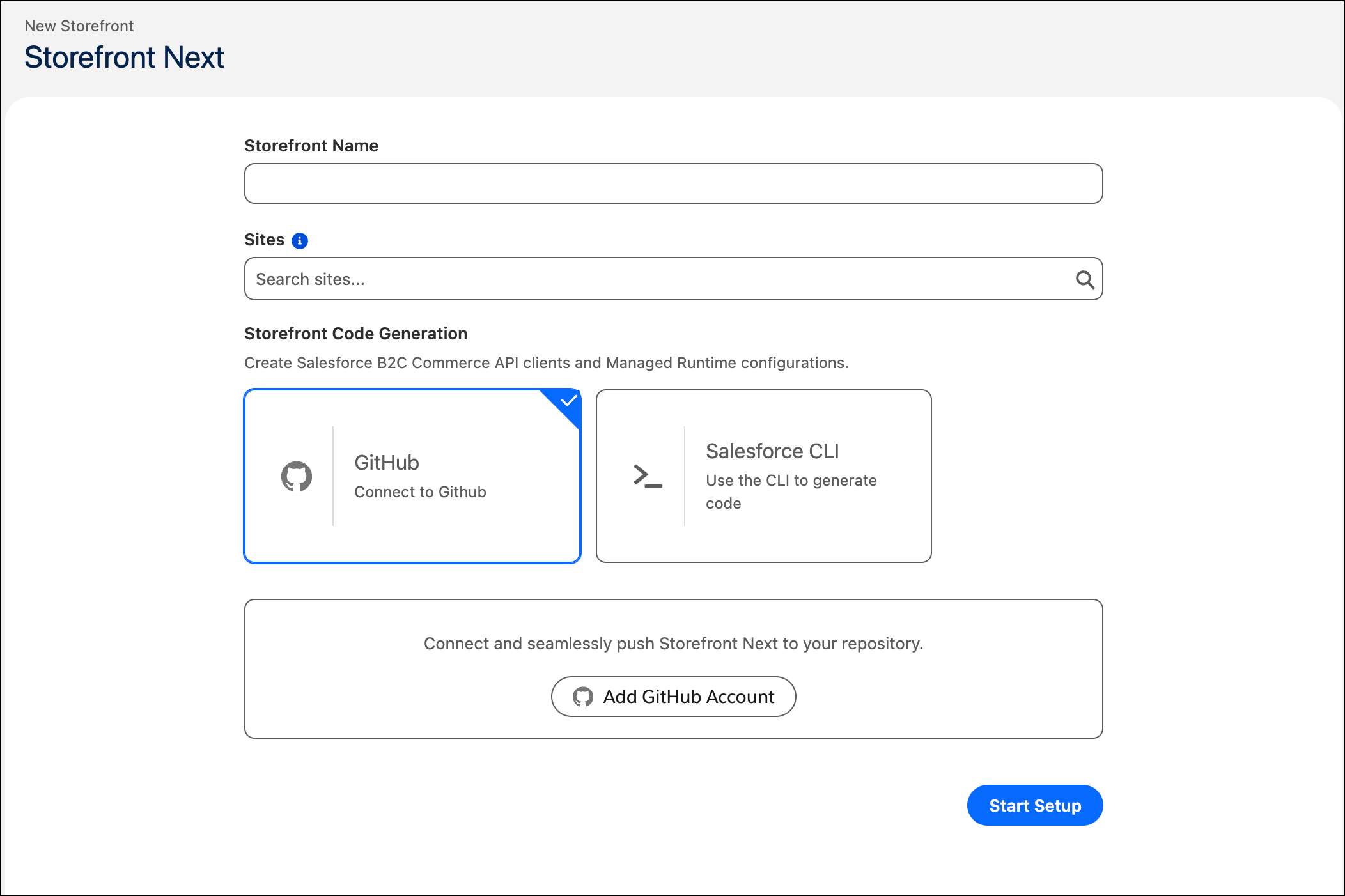This screenshot has height=896, width=1345.
Task: Click the 'Storefront Code Generation' heading
Action: click(x=356, y=334)
